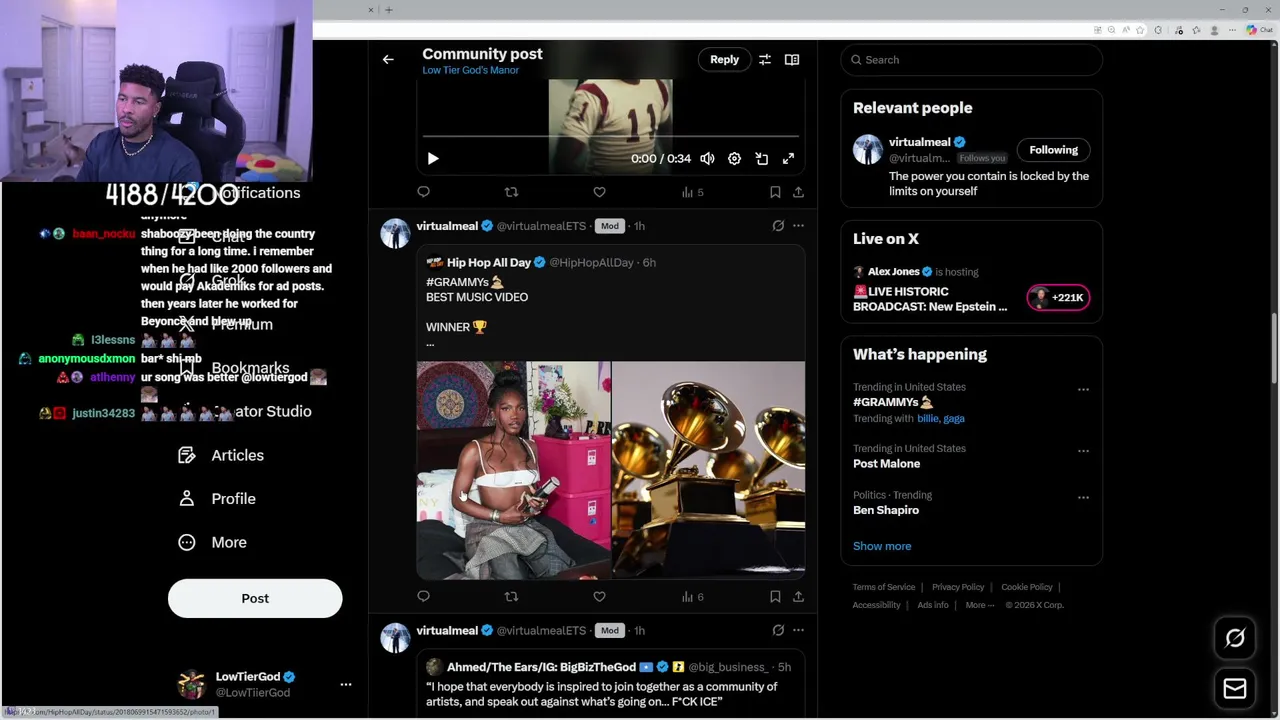Reply to the top video post
This screenshot has width=1280, height=720.
[x=423, y=192]
